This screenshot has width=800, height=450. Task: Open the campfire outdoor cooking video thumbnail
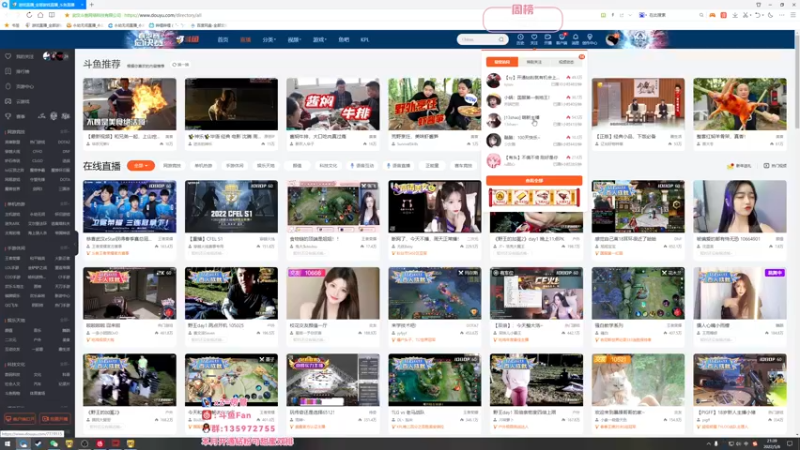point(130,104)
